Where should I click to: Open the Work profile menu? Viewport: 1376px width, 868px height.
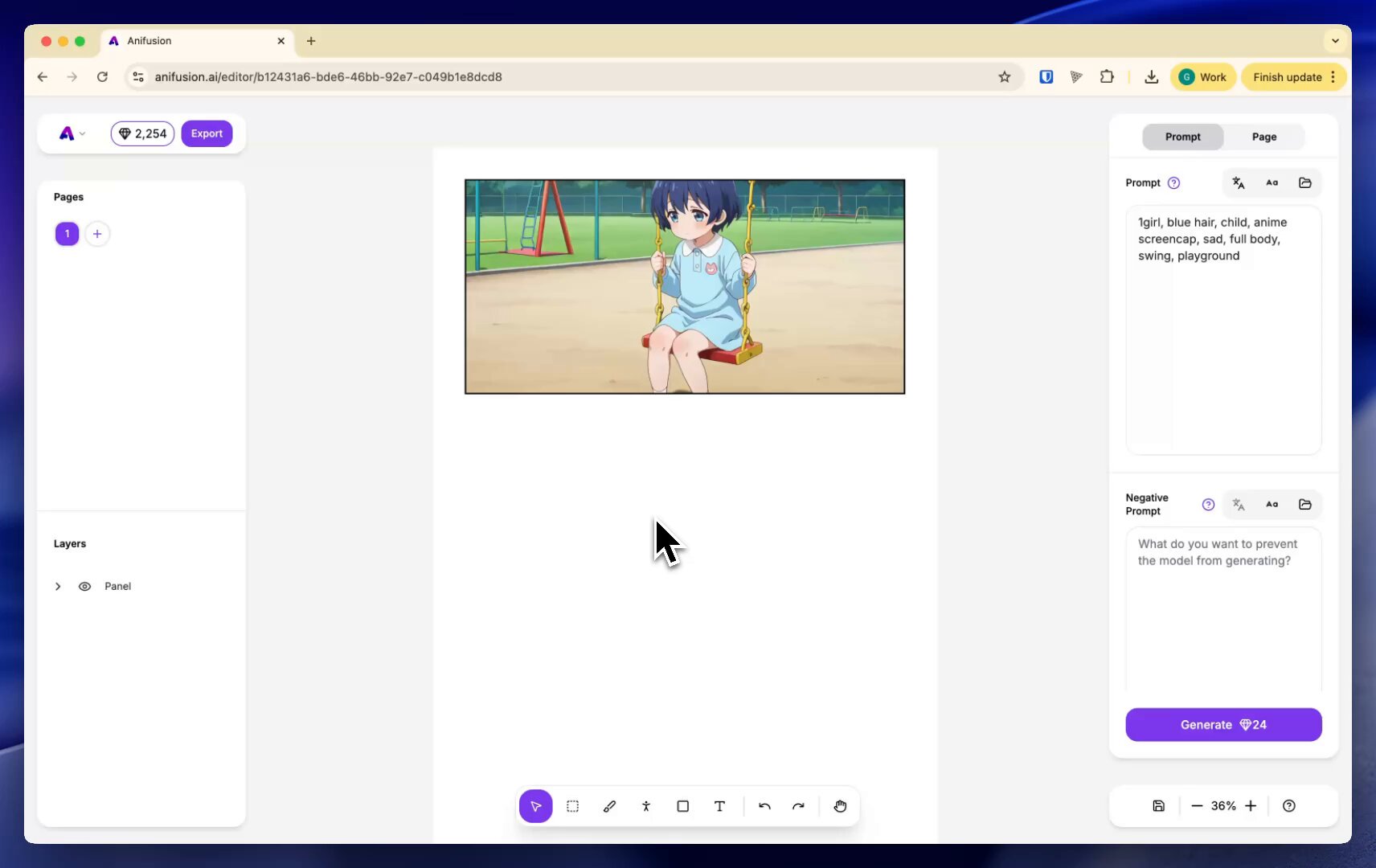point(1202,77)
